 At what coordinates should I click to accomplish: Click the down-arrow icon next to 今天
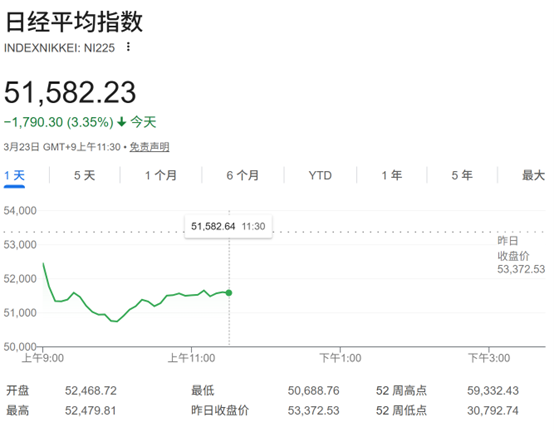(122, 122)
